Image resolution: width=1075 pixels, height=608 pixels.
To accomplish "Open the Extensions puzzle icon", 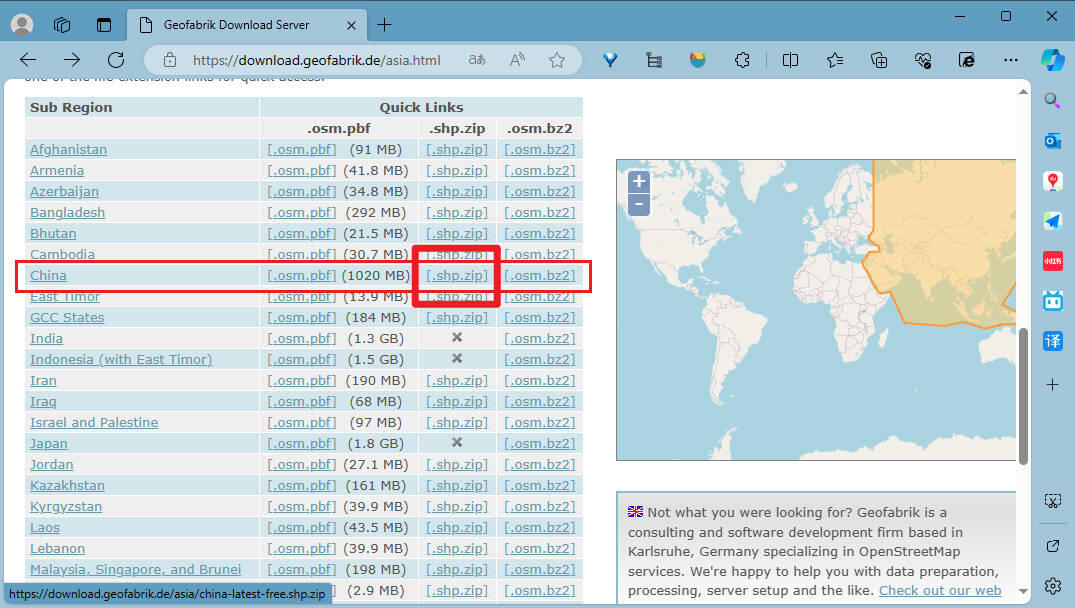I will point(742,60).
